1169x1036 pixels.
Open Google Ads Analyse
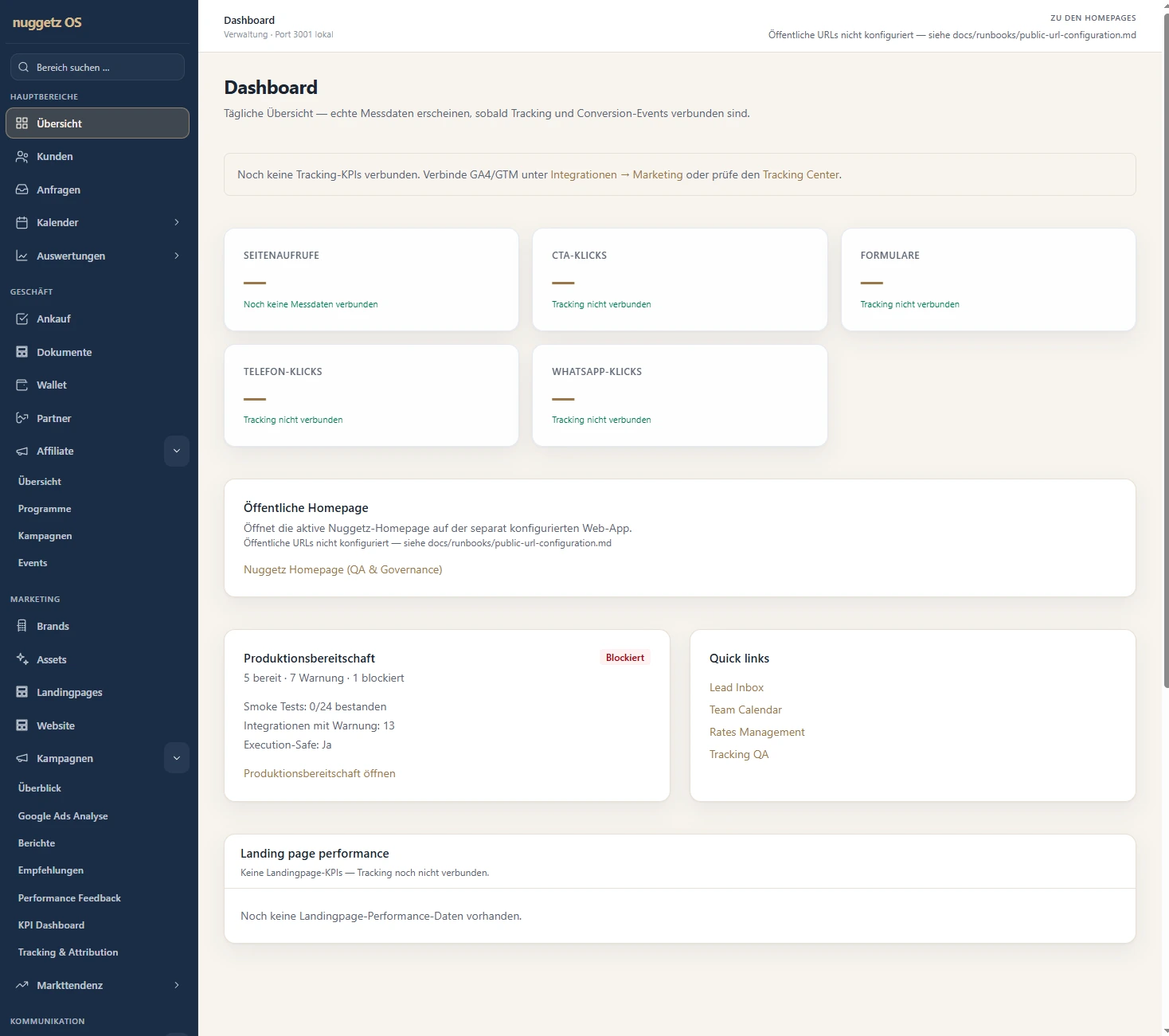pos(63,816)
